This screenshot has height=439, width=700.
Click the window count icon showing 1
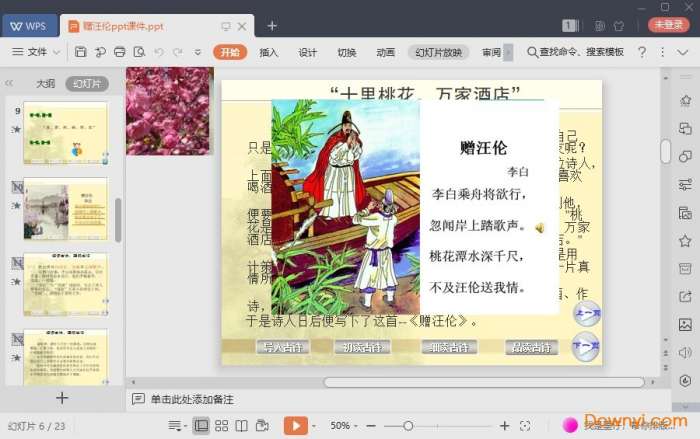pos(570,26)
